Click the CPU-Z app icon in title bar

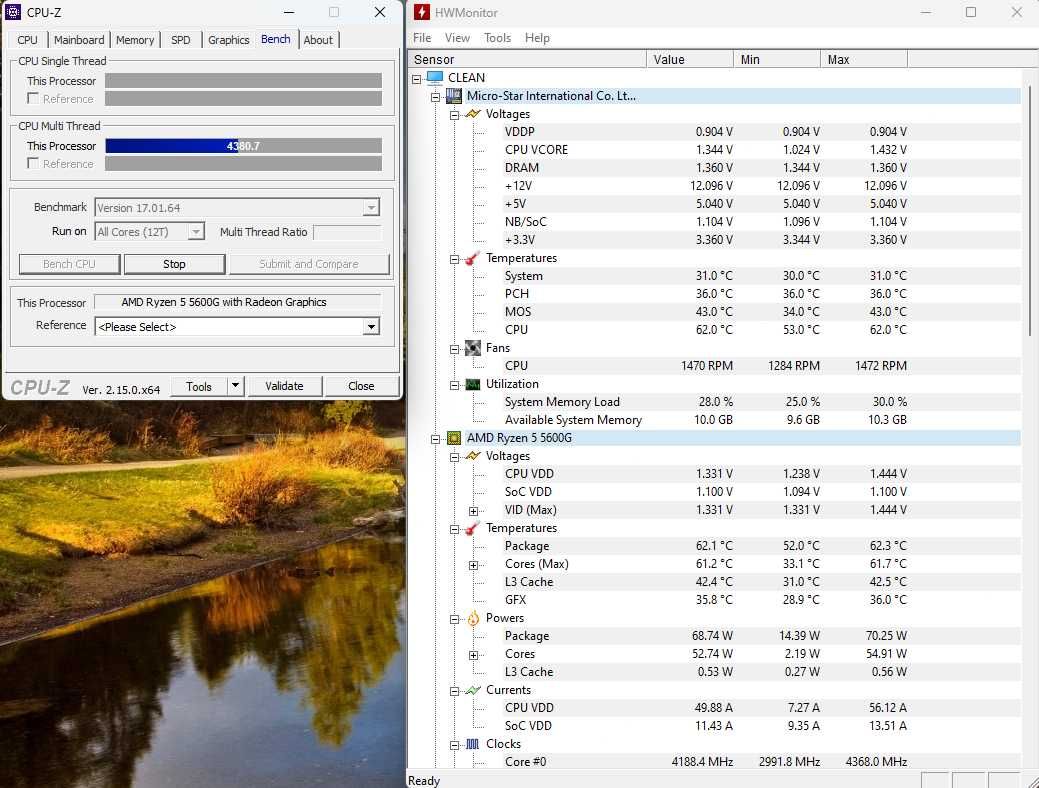13,12
